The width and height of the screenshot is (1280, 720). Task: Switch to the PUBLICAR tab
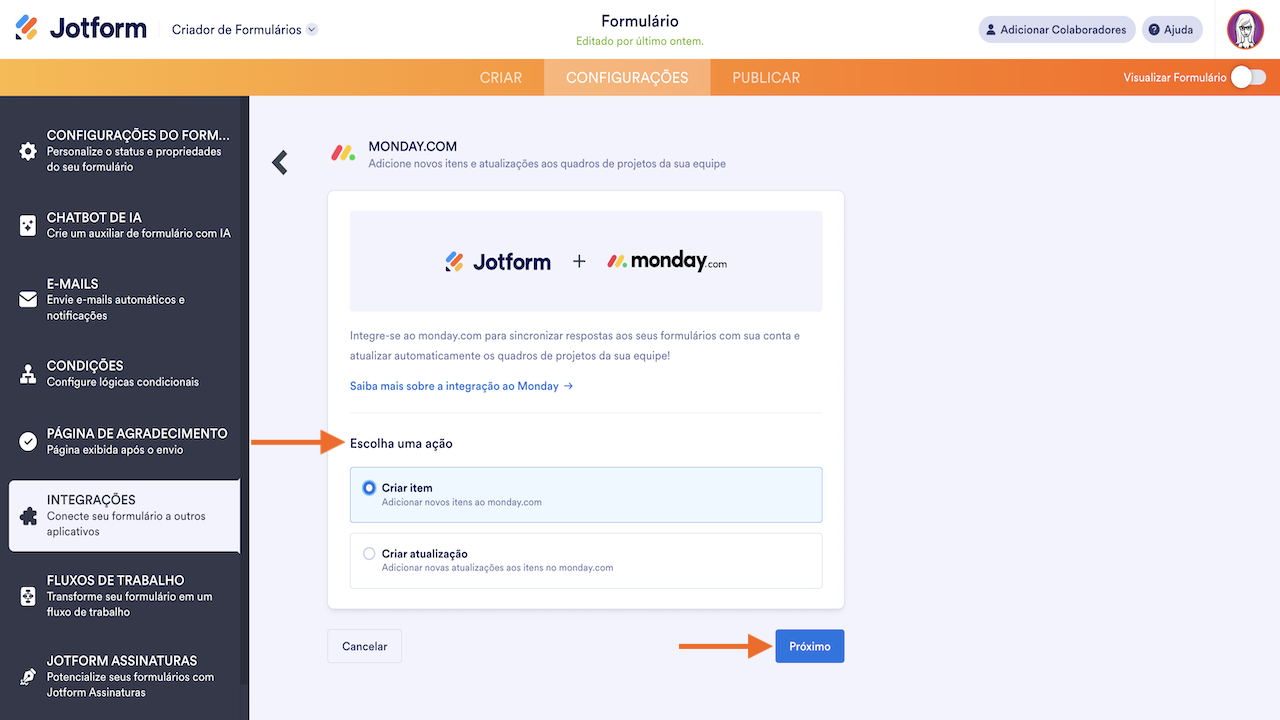(765, 78)
